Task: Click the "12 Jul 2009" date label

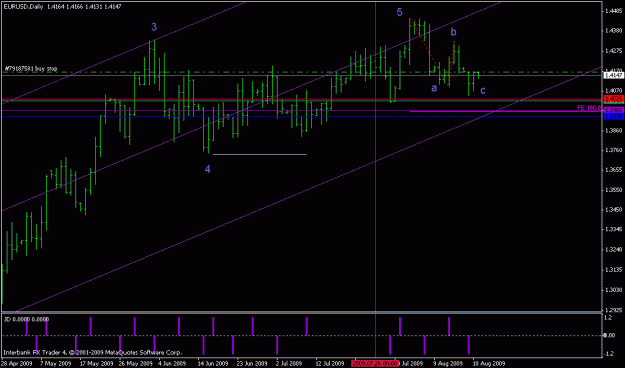Action: [x=330, y=364]
